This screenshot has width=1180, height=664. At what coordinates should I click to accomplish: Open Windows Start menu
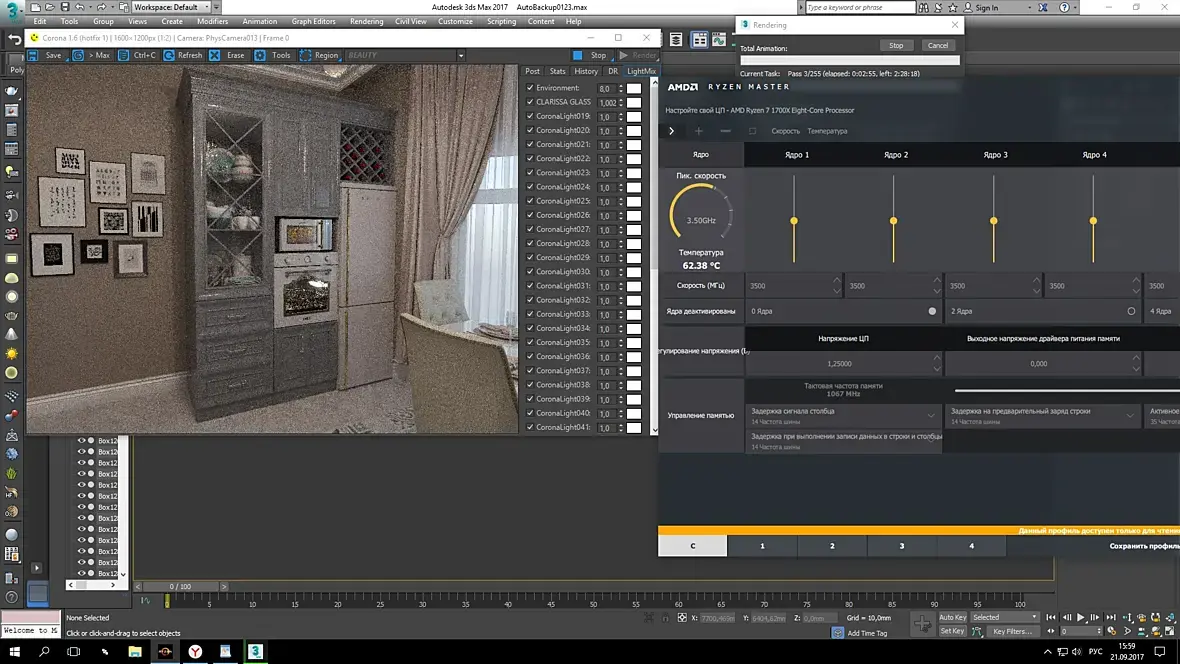click(x=14, y=651)
